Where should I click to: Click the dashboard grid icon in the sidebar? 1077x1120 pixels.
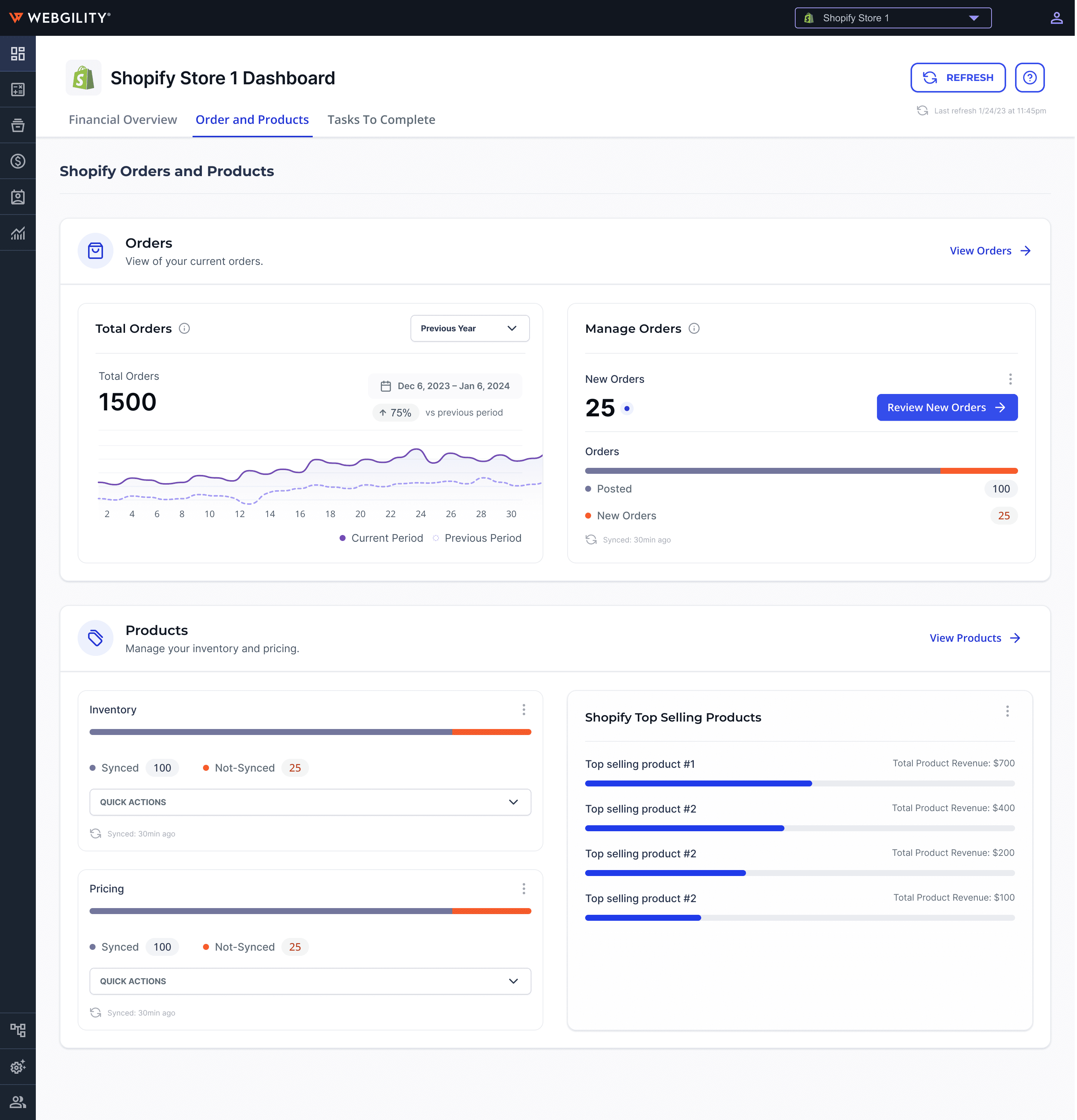(x=18, y=54)
